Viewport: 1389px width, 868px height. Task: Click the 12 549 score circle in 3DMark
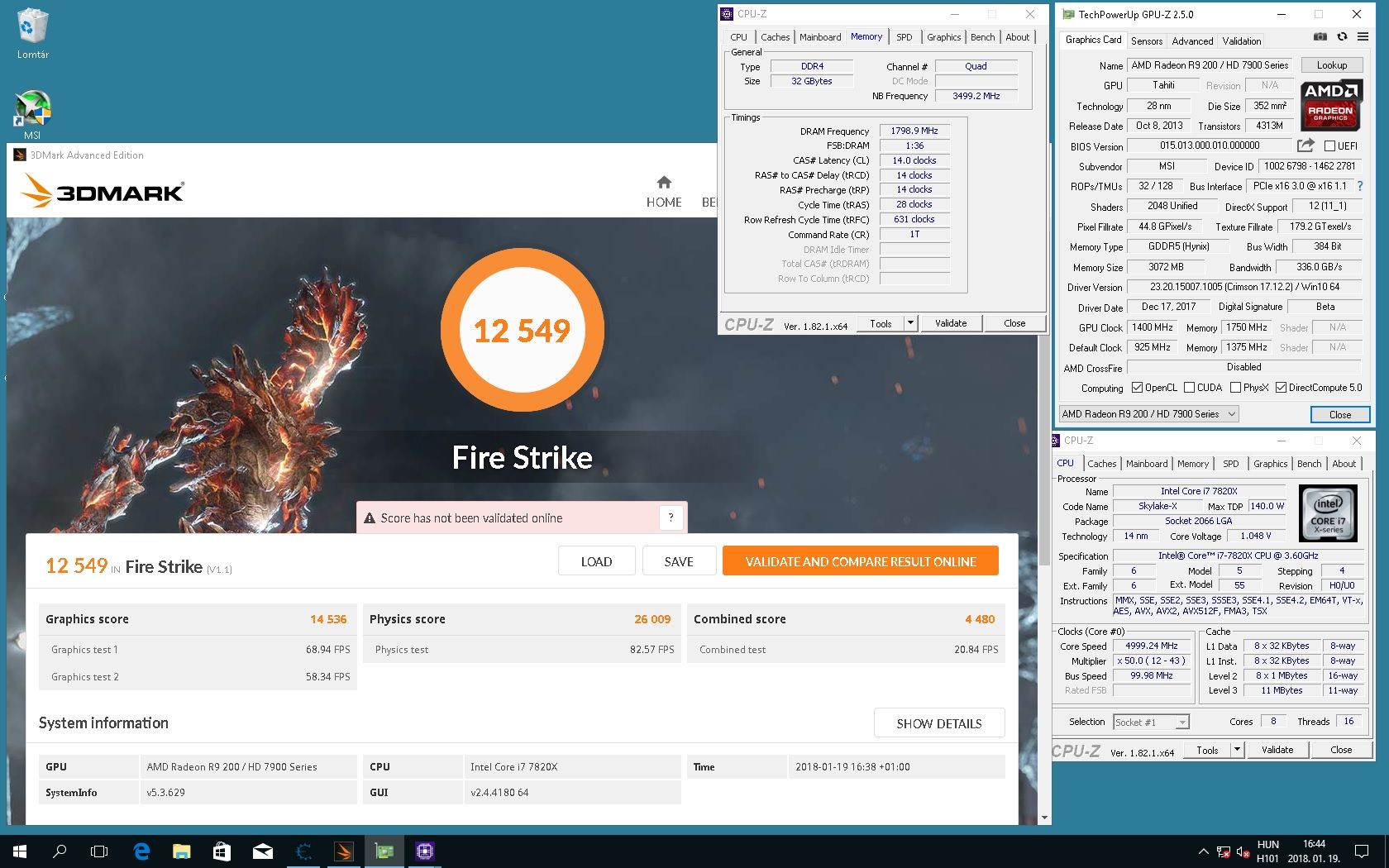point(522,331)
